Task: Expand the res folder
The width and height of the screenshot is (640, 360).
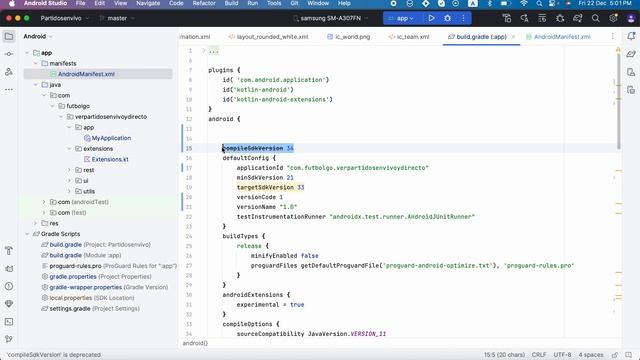Action: (36, 223)
